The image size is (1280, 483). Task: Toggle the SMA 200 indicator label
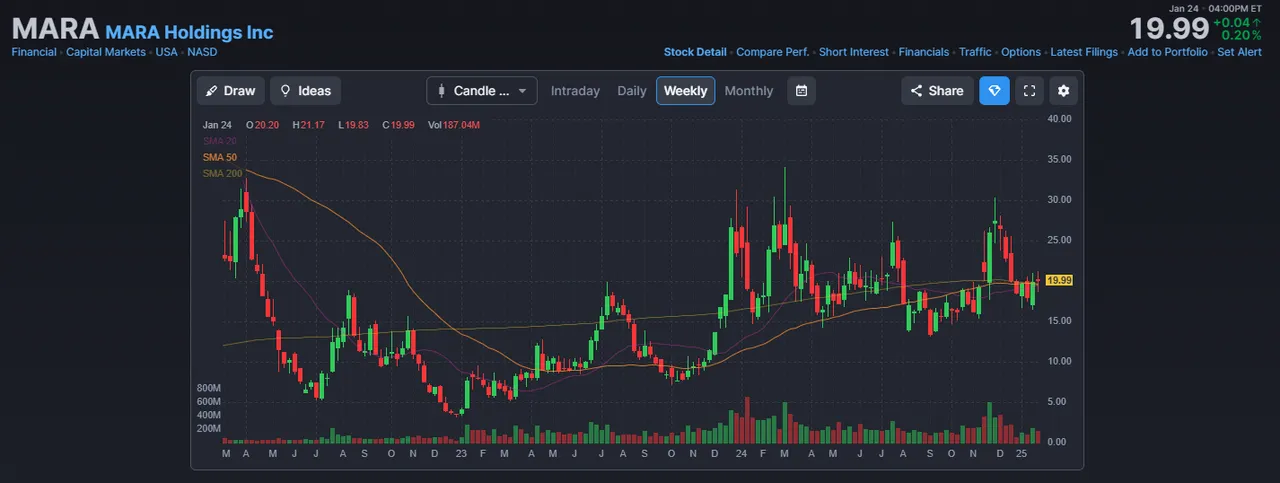click(222, 173)
